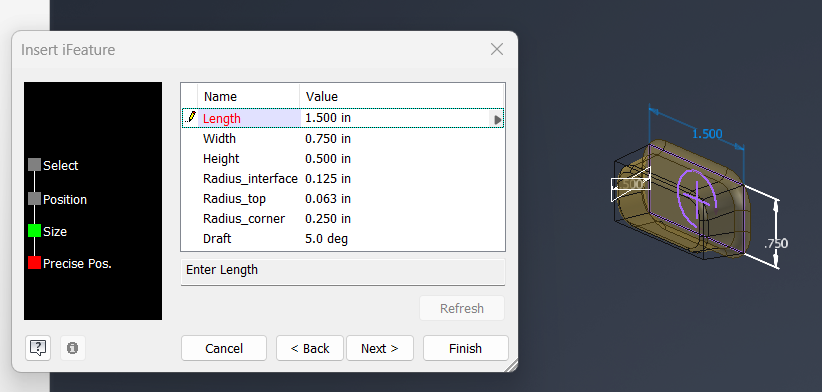Select the green Size step marker
The width and height of the screenshot is (822, 392).
click(x=35, y=231)
